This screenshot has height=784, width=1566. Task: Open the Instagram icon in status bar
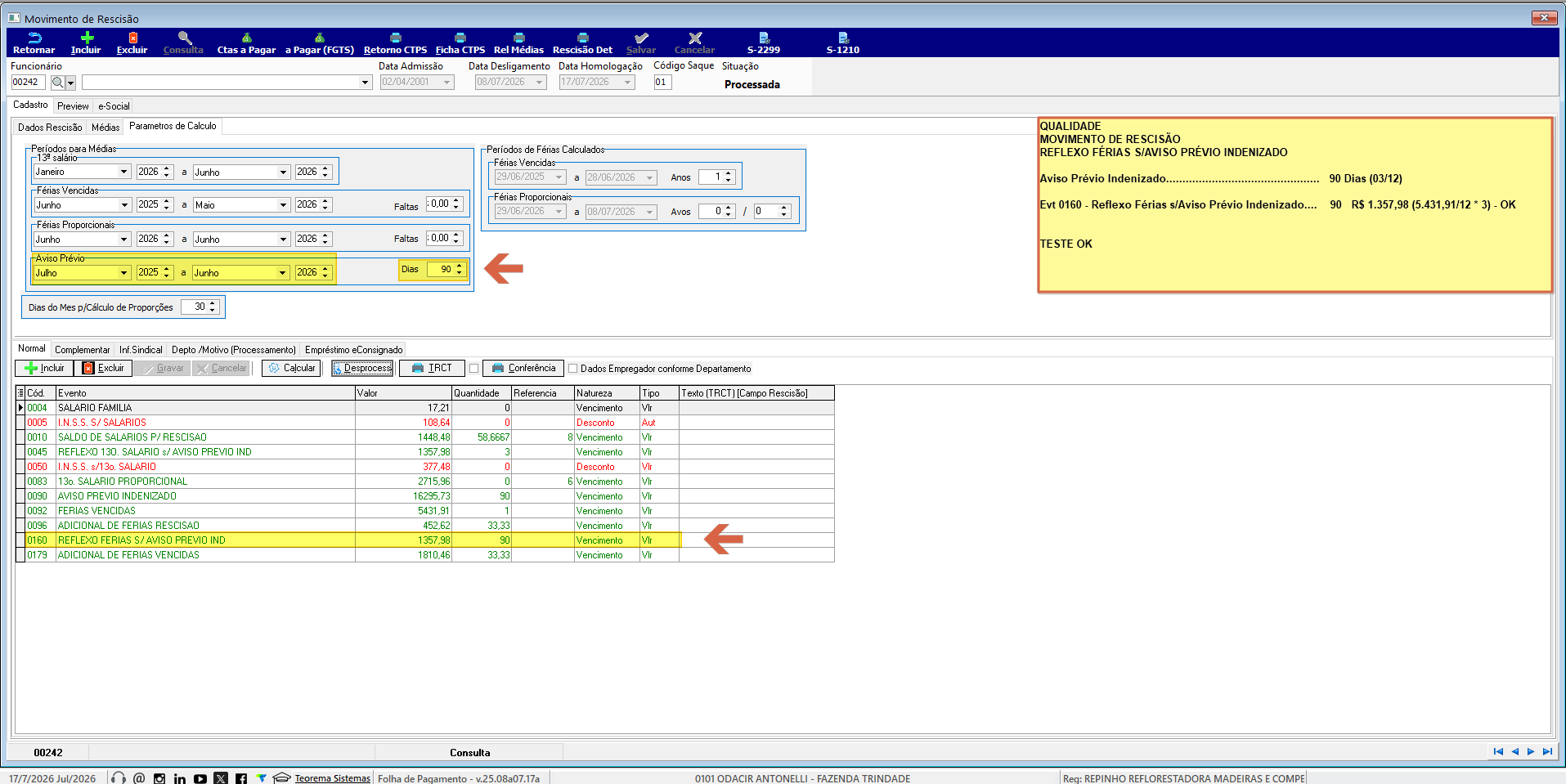(x=159, y=778)
